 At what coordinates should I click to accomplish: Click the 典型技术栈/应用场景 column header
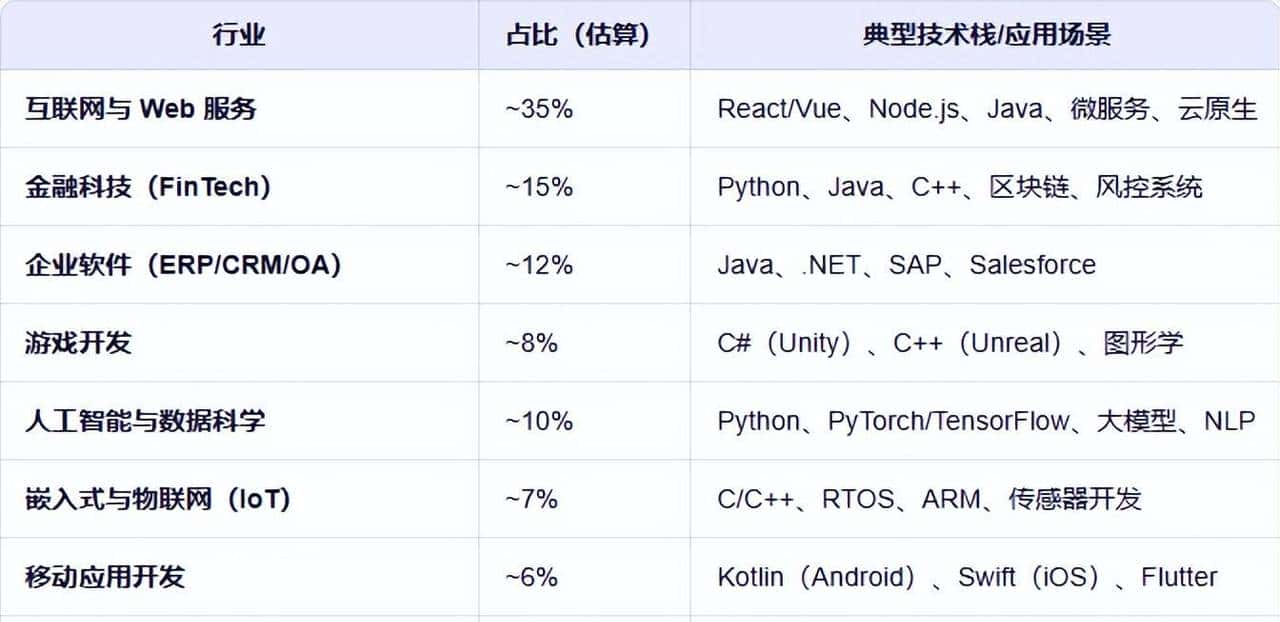click(986, 35)
